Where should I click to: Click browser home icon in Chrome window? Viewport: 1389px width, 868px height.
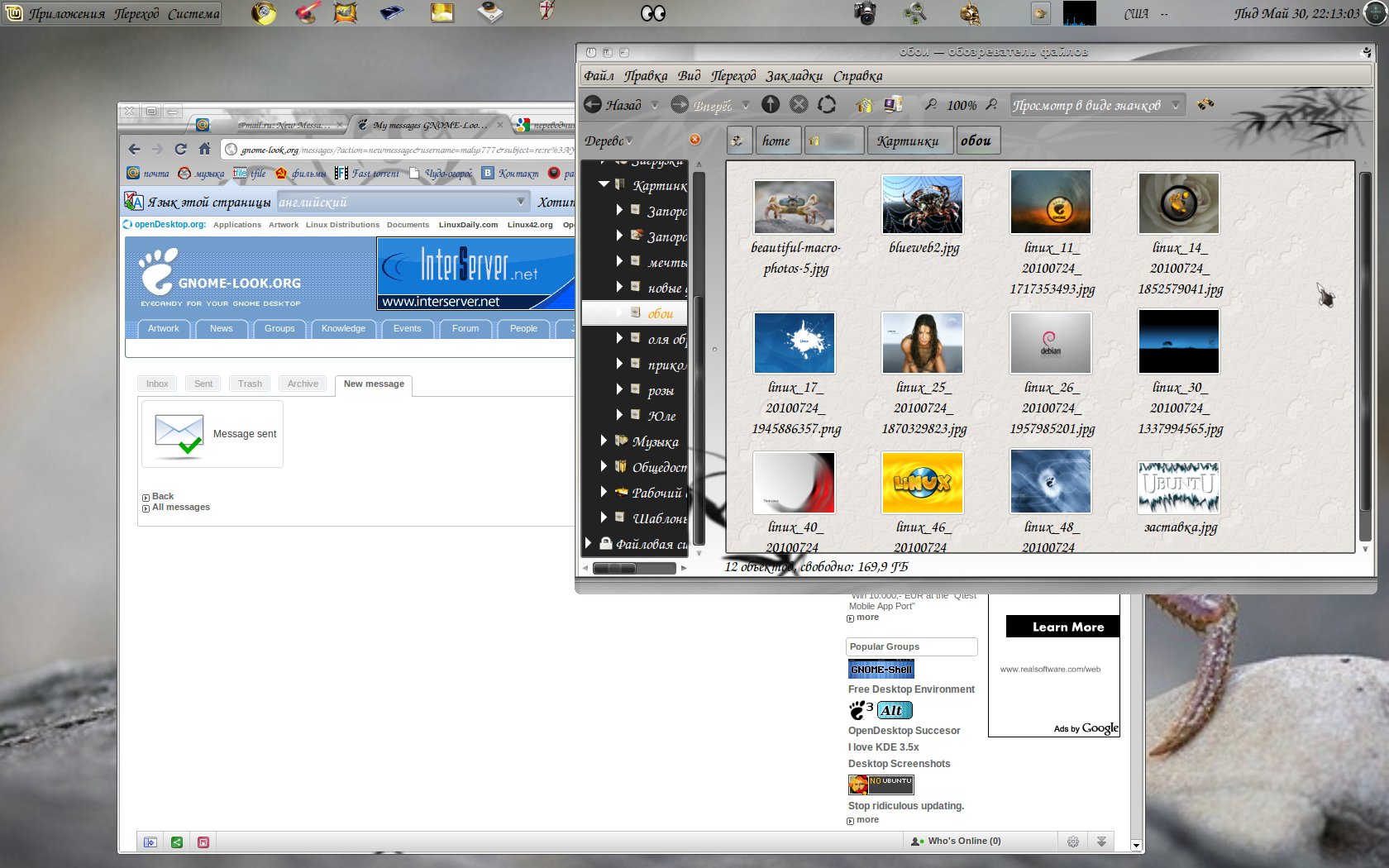pos(204,149)
